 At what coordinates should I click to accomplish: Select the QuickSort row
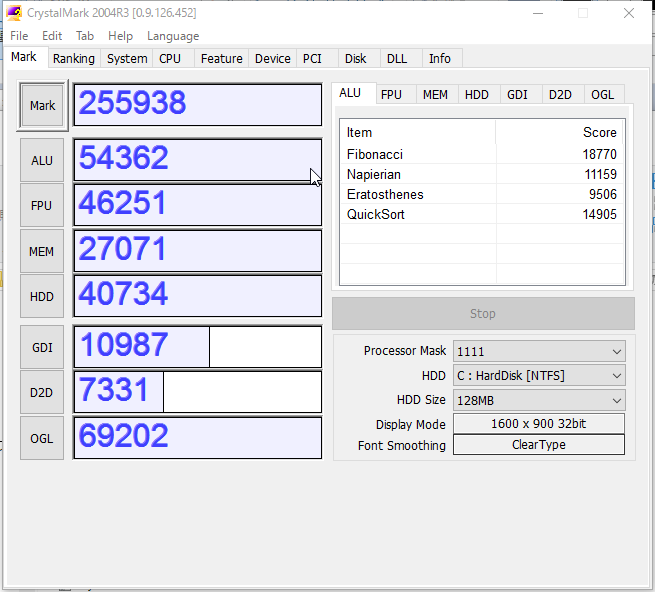point(482,214)
